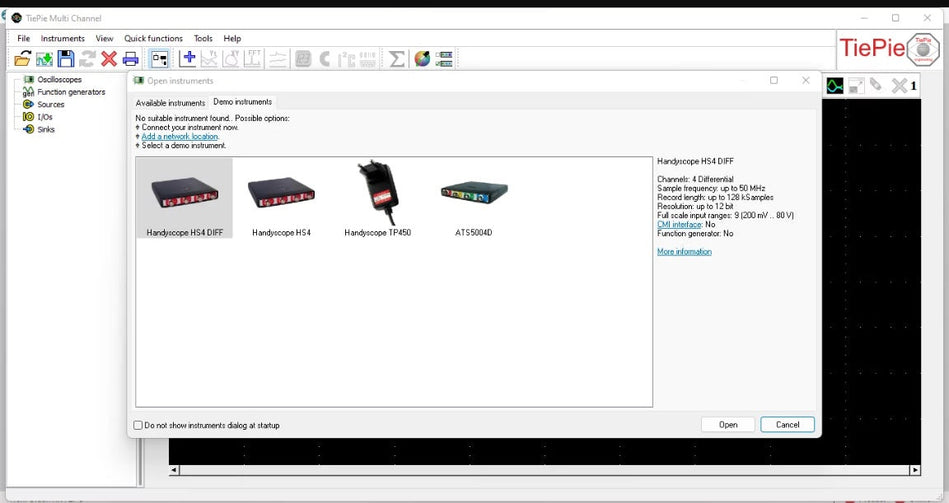Click the horizontal scrollbar right arrow
The height and width of the screenshot is (503, 949).
click(x=914, y=470)
